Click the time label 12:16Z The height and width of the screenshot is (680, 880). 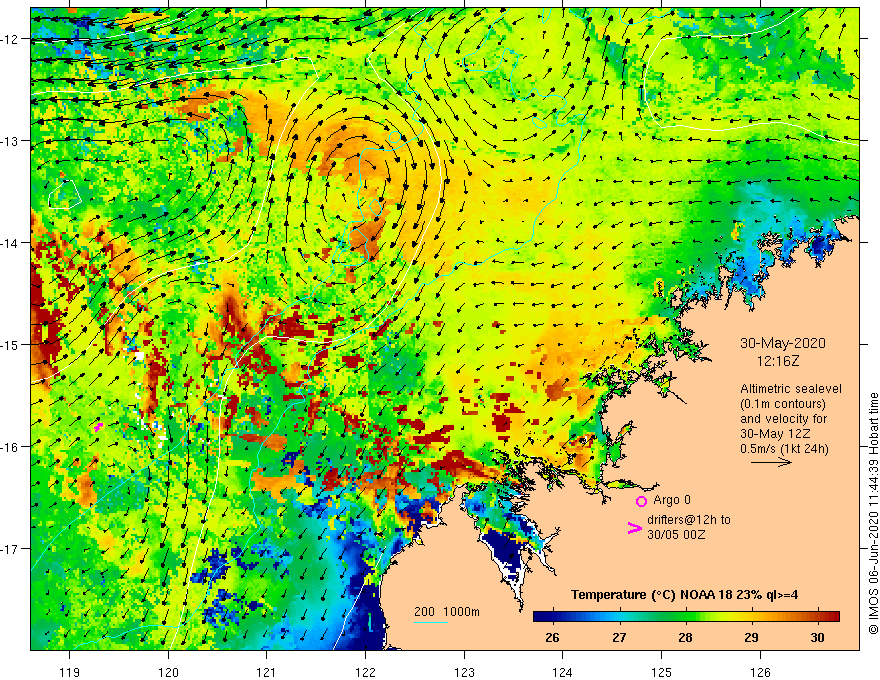tap(777, 361)
